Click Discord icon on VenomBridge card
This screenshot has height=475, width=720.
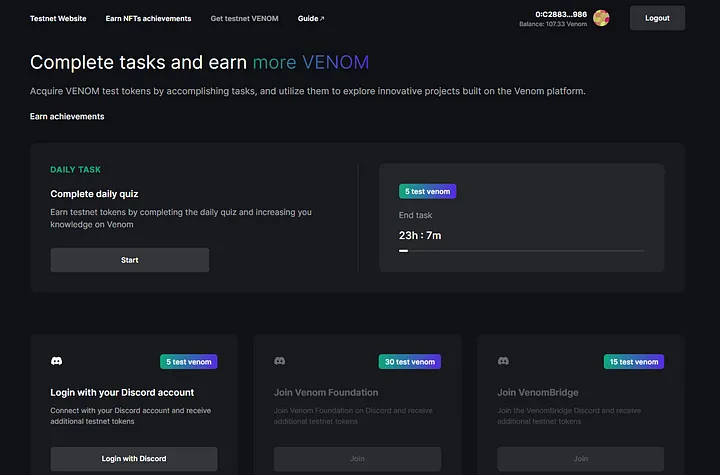coord(503,361)
